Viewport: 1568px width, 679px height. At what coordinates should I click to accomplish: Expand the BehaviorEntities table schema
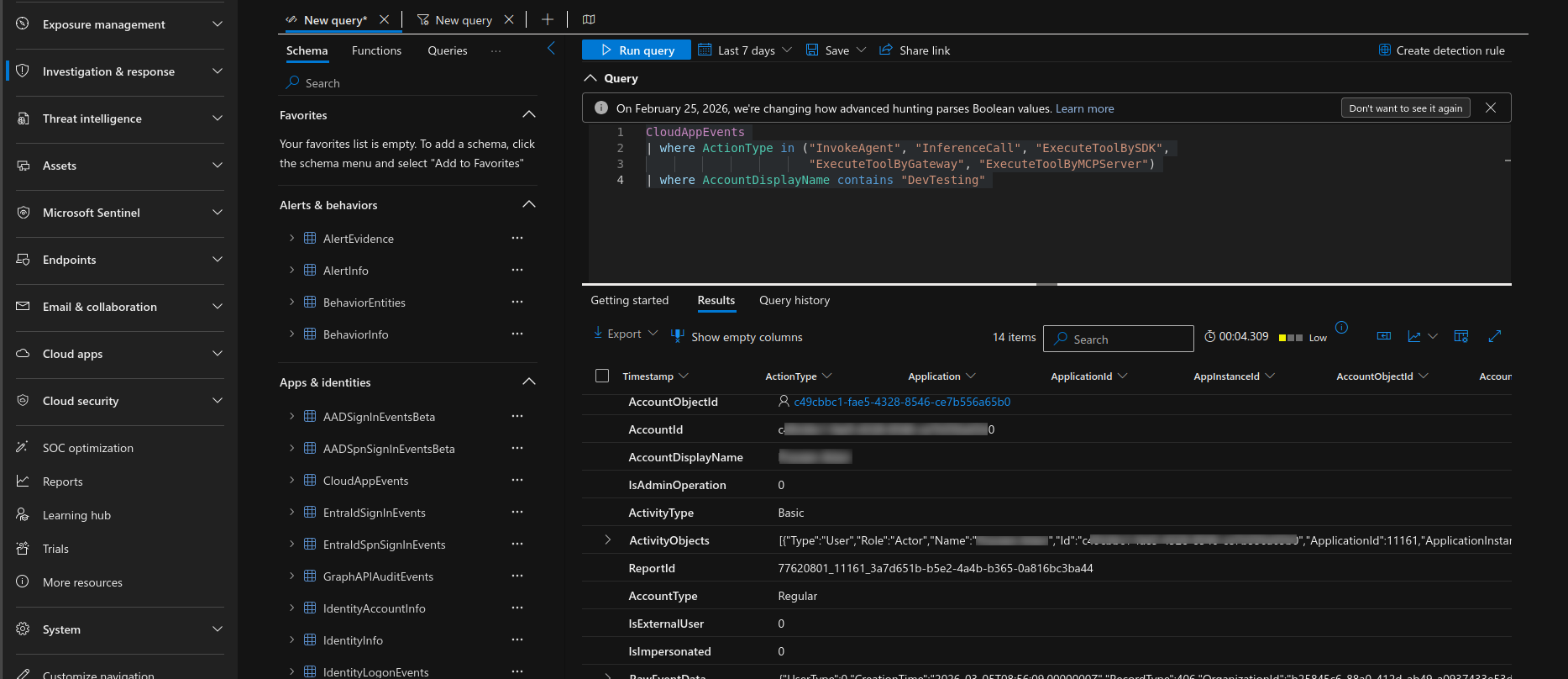[x=291, y=302]
